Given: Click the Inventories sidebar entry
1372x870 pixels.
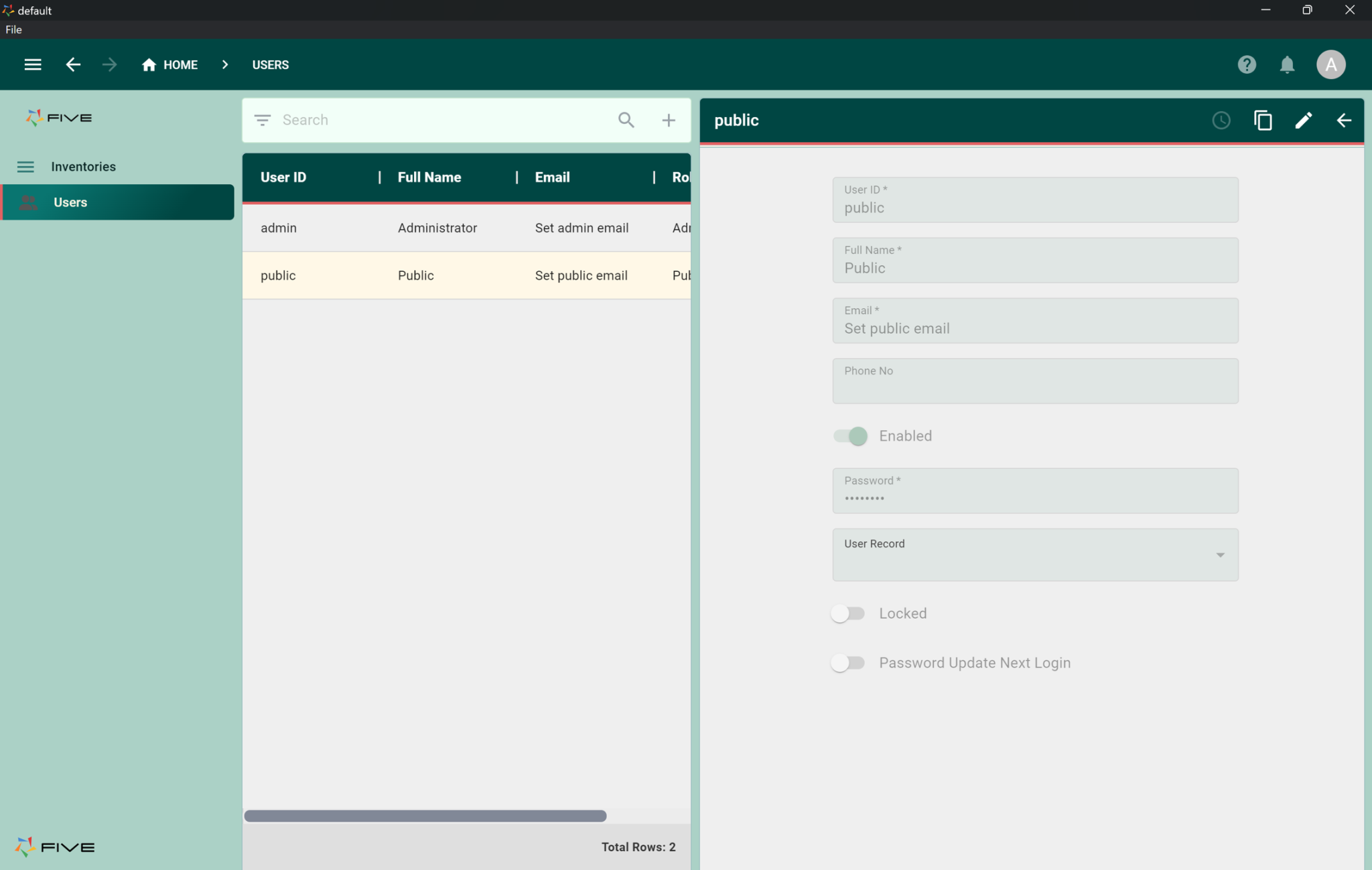Looking at the screenshot, I should (83, 166).
